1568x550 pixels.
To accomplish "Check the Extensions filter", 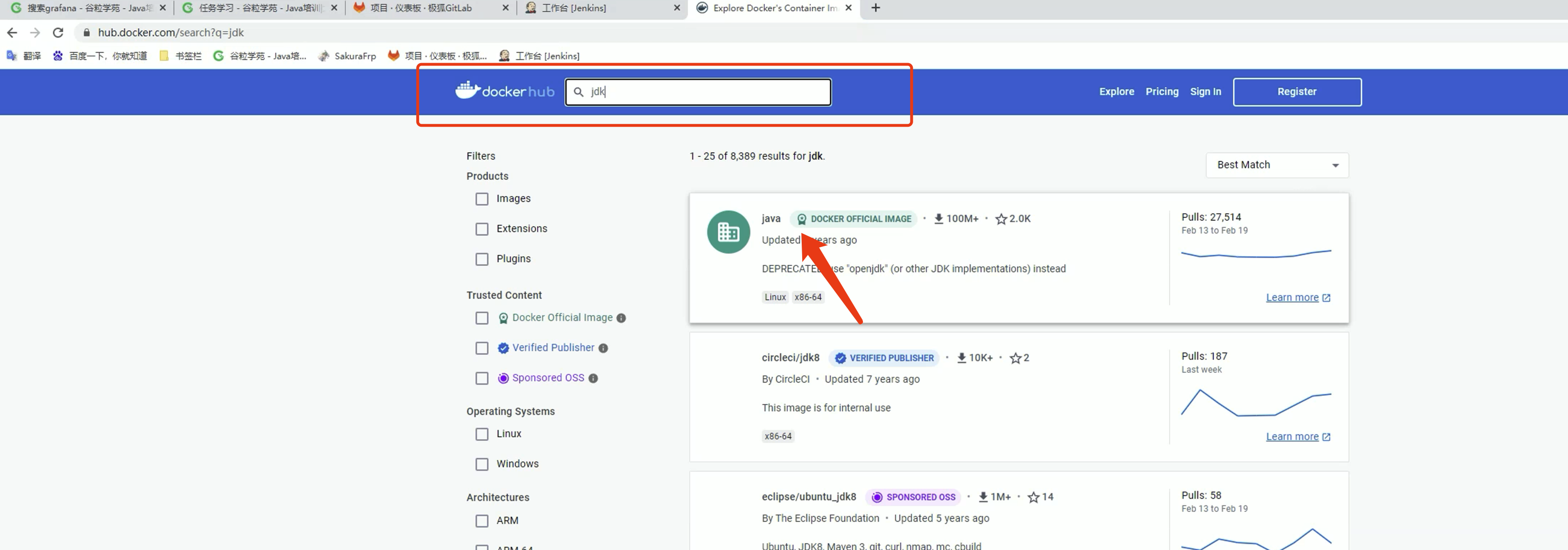I will click(x=482, y=229).
